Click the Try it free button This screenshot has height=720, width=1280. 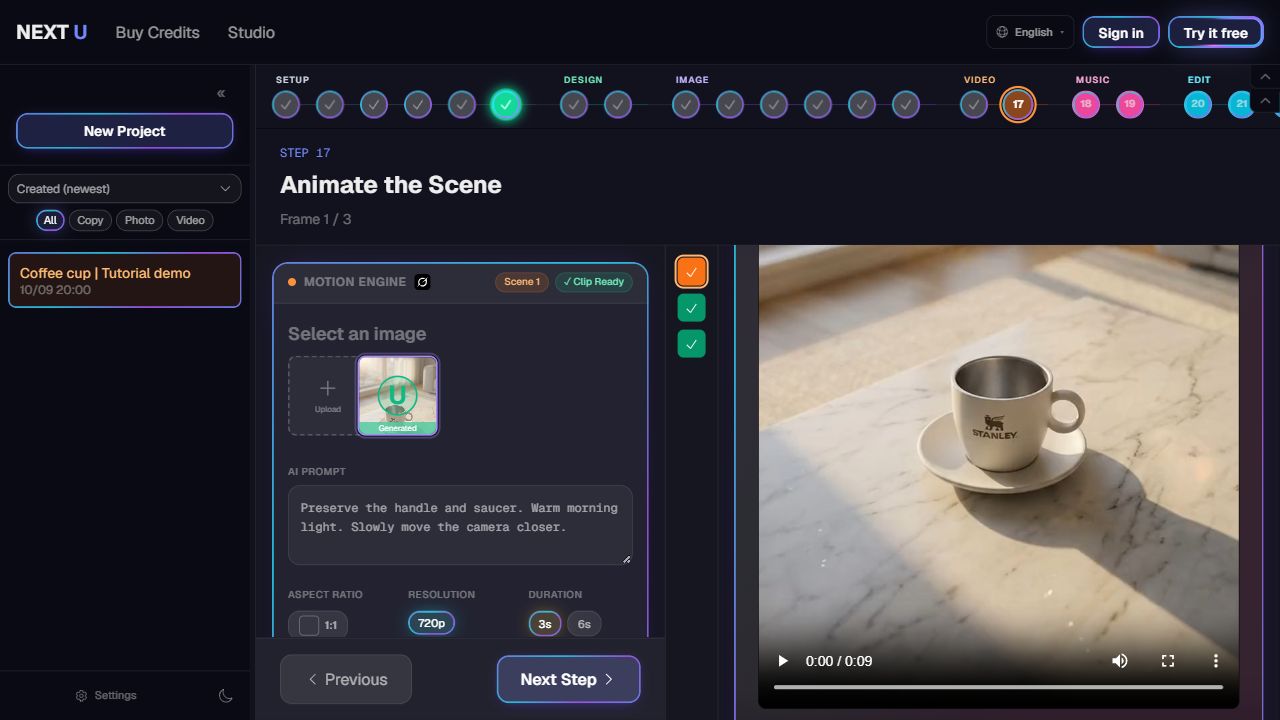click(1216, 32)
